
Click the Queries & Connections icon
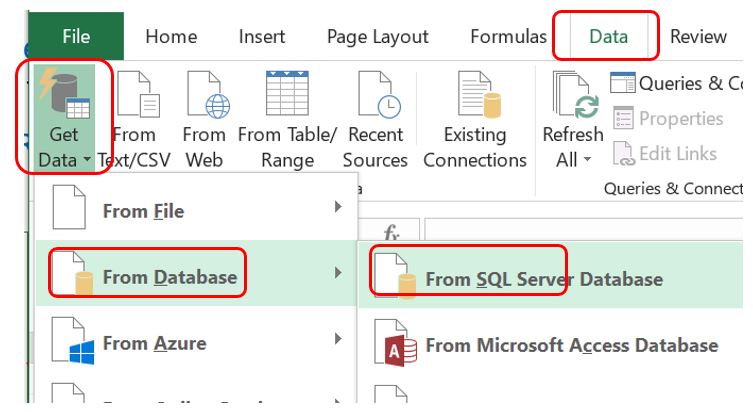(623, 84)
